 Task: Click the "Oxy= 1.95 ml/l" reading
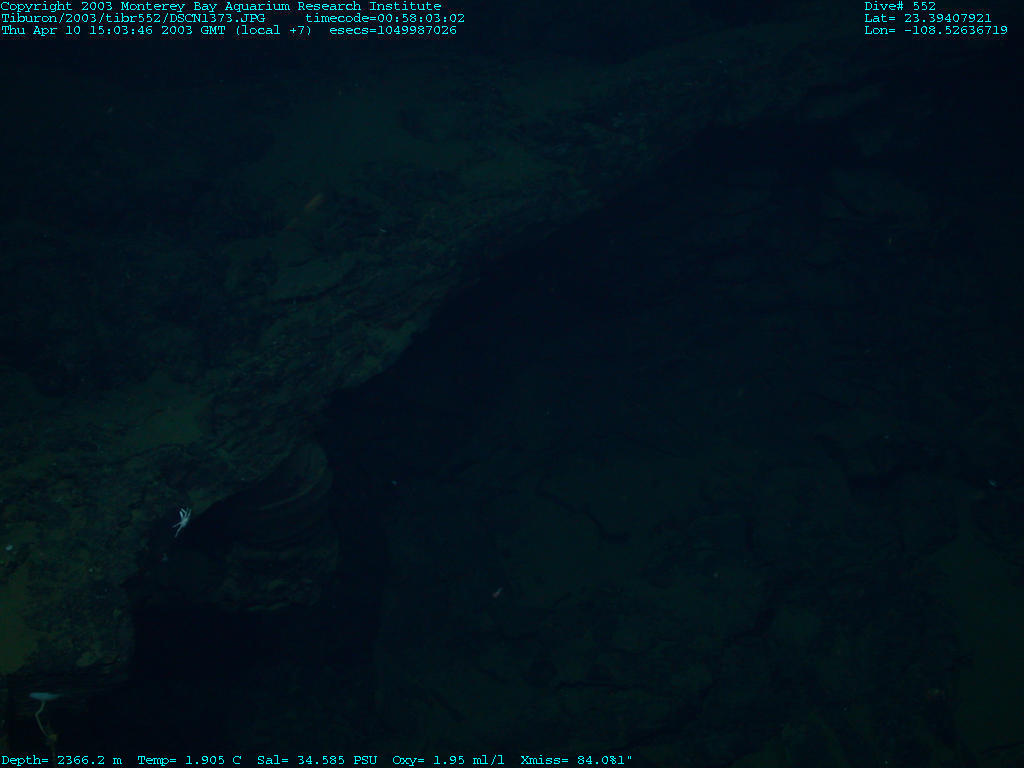point(449,760)
